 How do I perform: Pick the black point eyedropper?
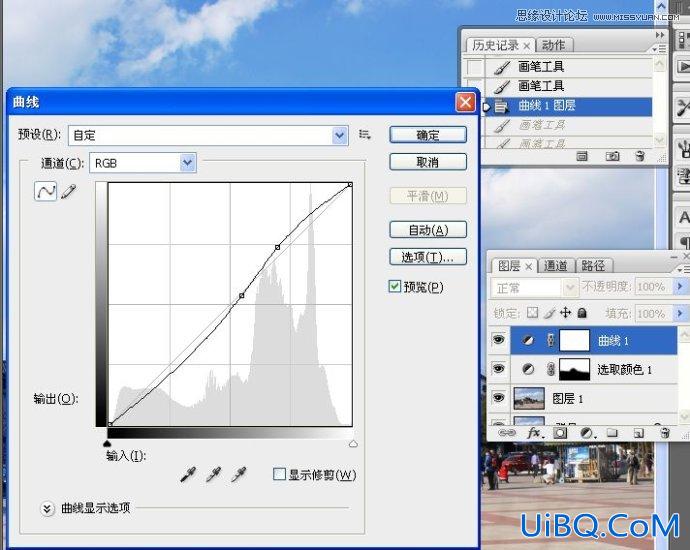[x=188, y=475]
